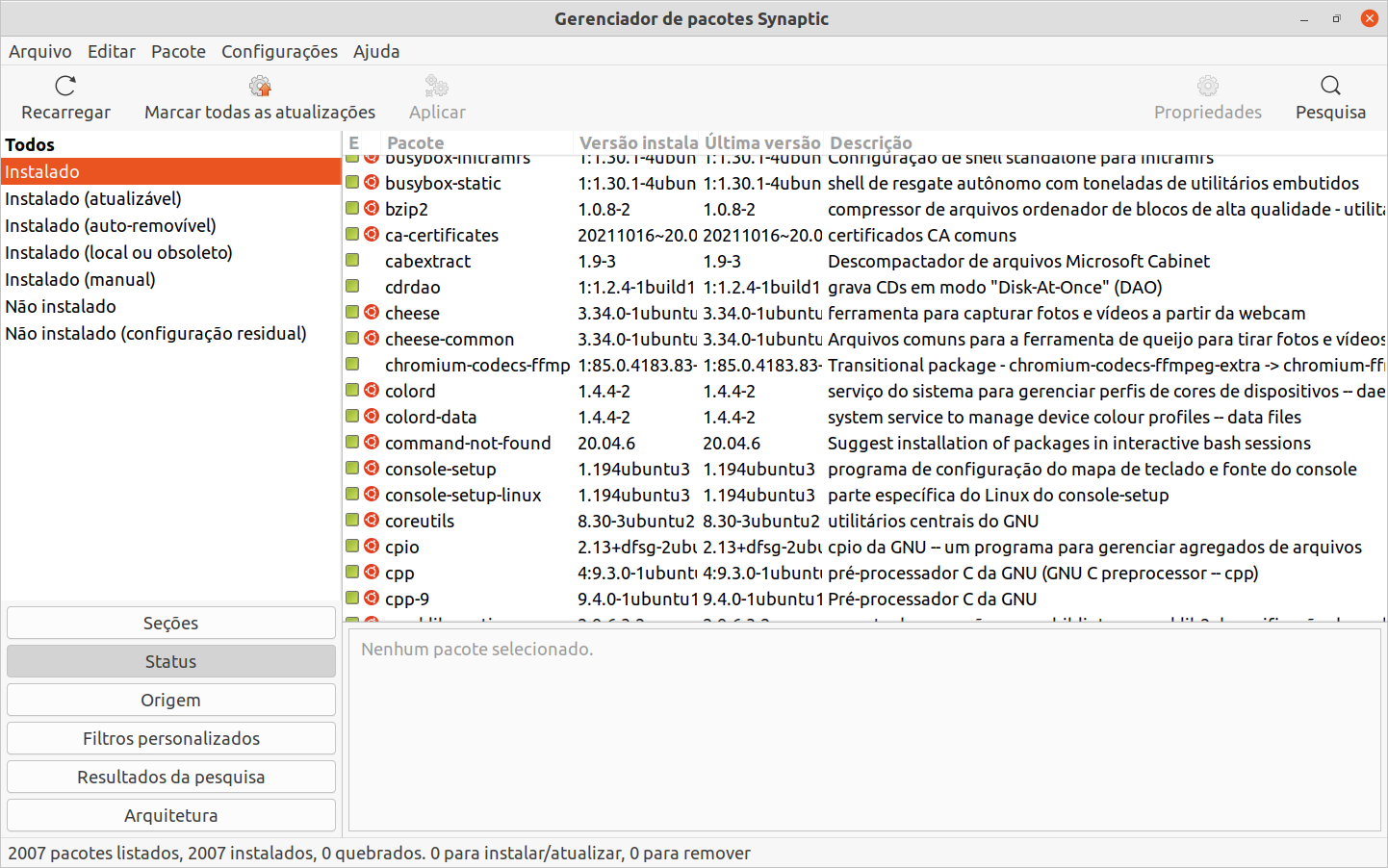
Task: Click description 'utilitários centrais do GNU'
Action: coord(933,521)
